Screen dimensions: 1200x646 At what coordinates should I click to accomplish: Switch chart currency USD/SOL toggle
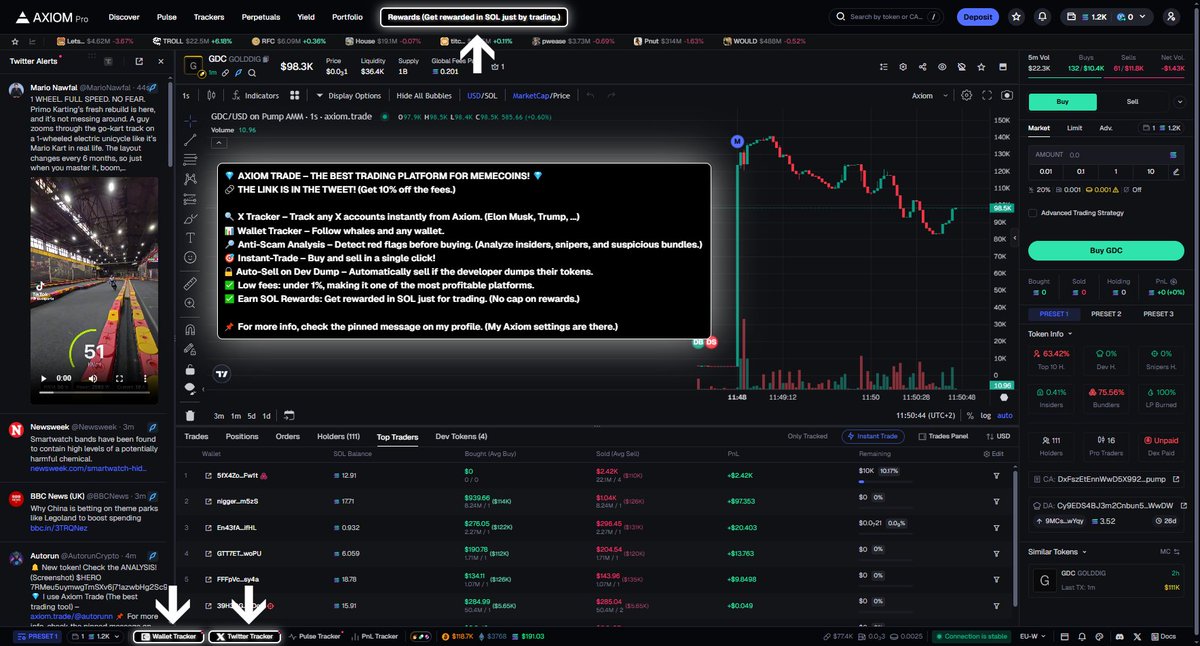pos(482,96)
